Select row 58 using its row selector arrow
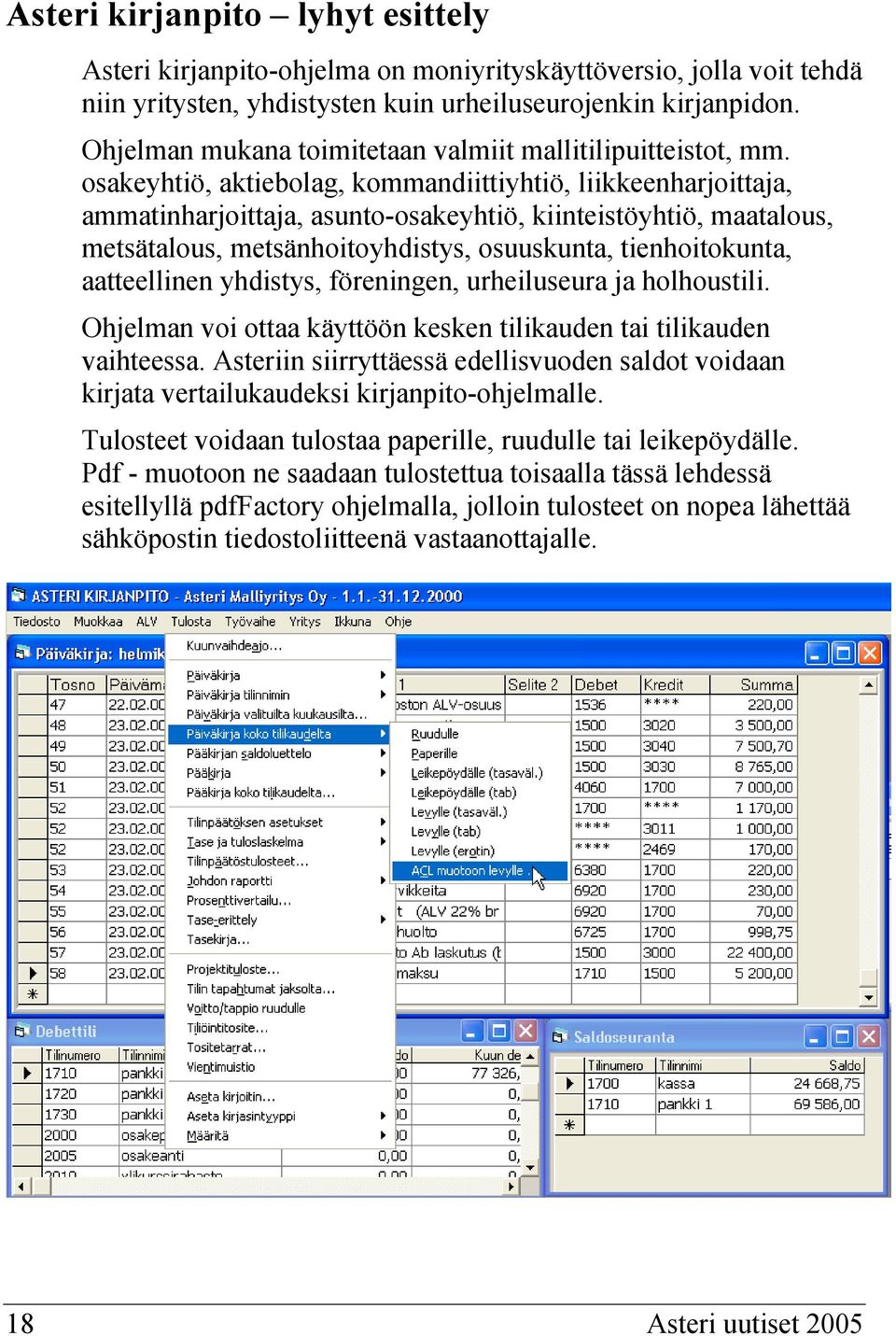896x1336 pixels. (33, 973)
